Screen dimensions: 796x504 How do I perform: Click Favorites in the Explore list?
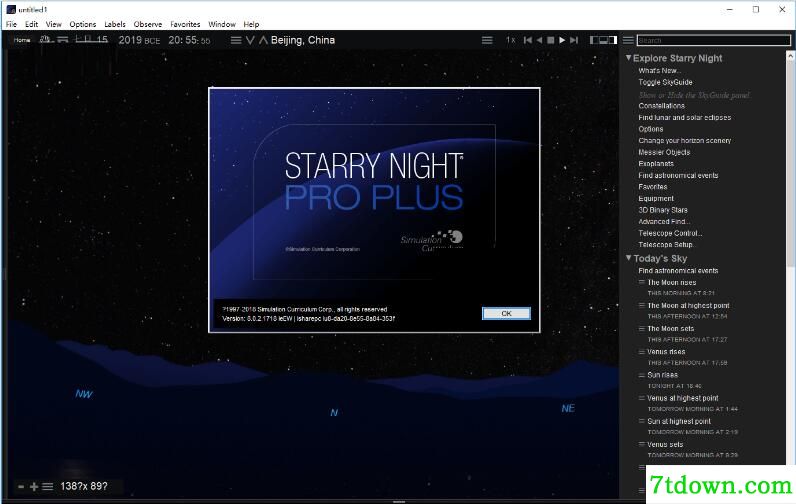(653, 187)
